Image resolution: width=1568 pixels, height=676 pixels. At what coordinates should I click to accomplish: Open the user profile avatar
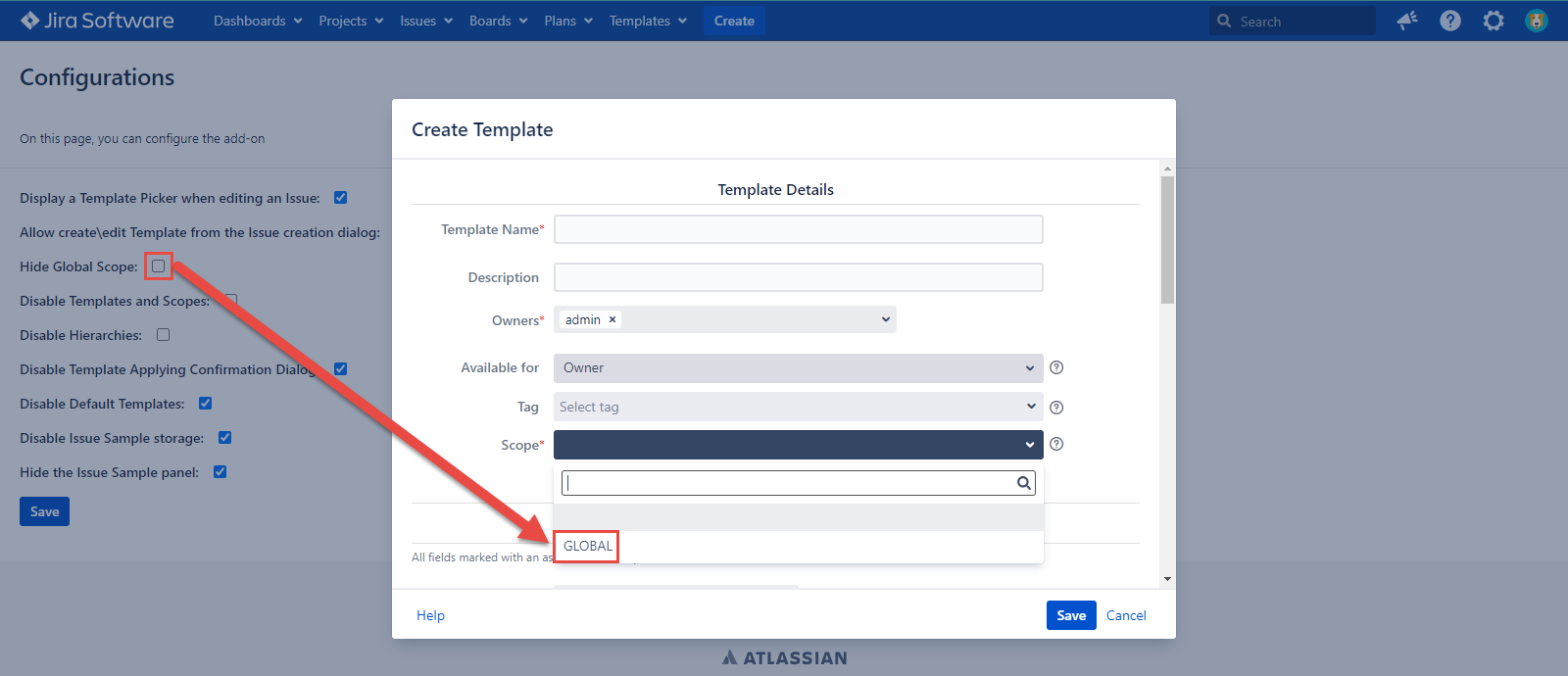point(1537,21)
